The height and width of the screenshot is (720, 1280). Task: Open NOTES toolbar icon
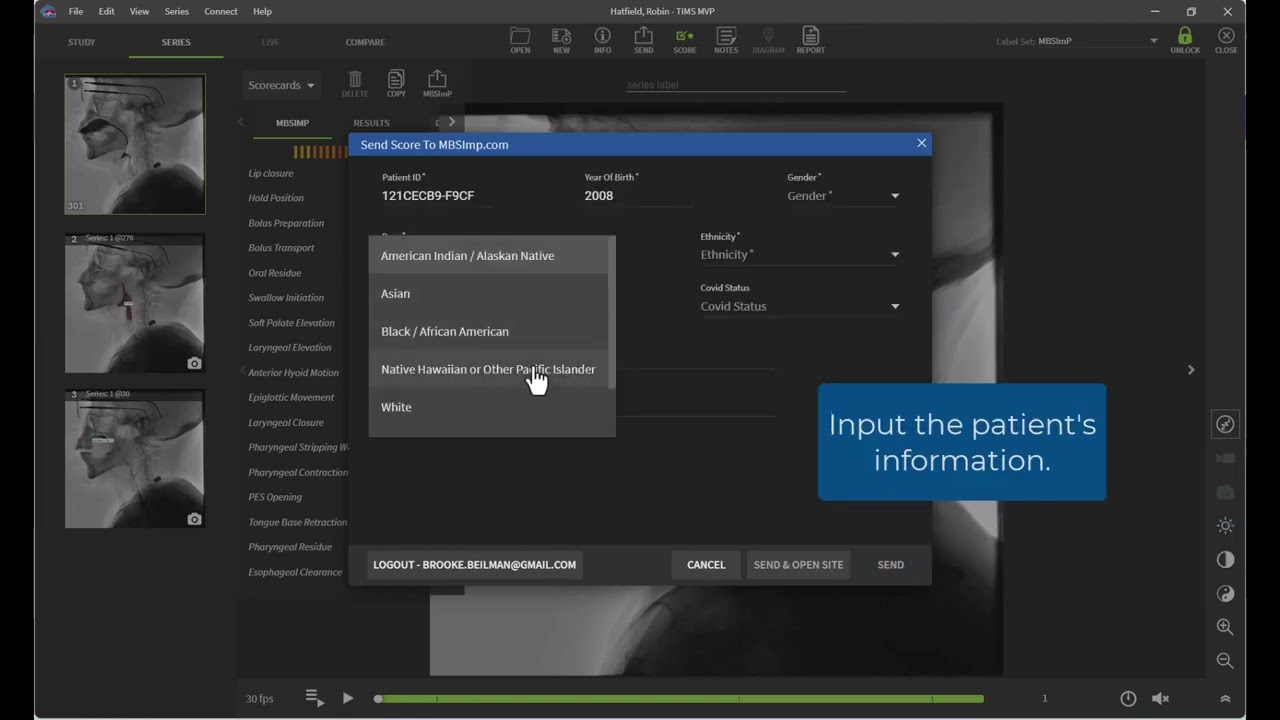[726, 40]
